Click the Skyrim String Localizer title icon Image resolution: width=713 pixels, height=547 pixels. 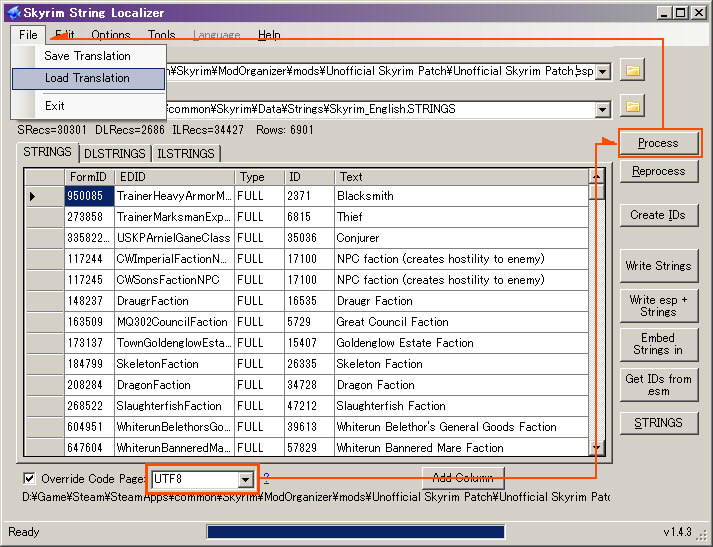click(x=14, y=12)
